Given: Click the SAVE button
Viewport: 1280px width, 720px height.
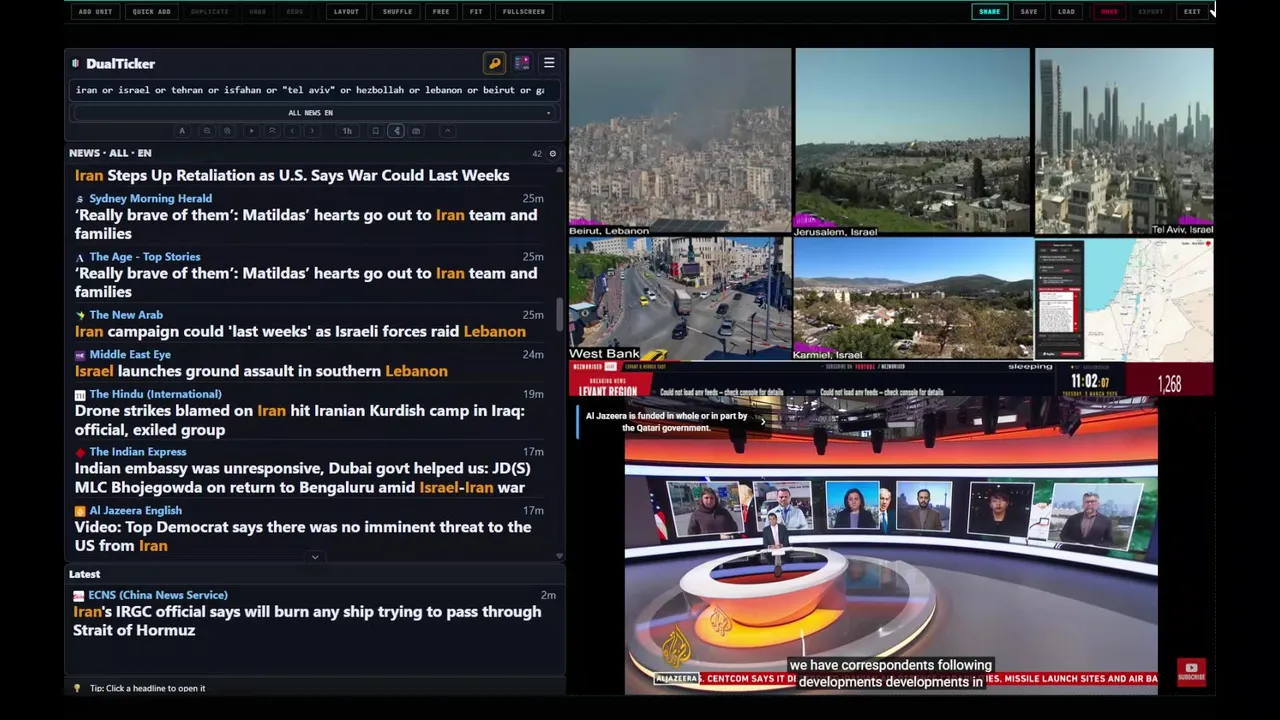Looking at the screenshot, I should pos(1029,12).
